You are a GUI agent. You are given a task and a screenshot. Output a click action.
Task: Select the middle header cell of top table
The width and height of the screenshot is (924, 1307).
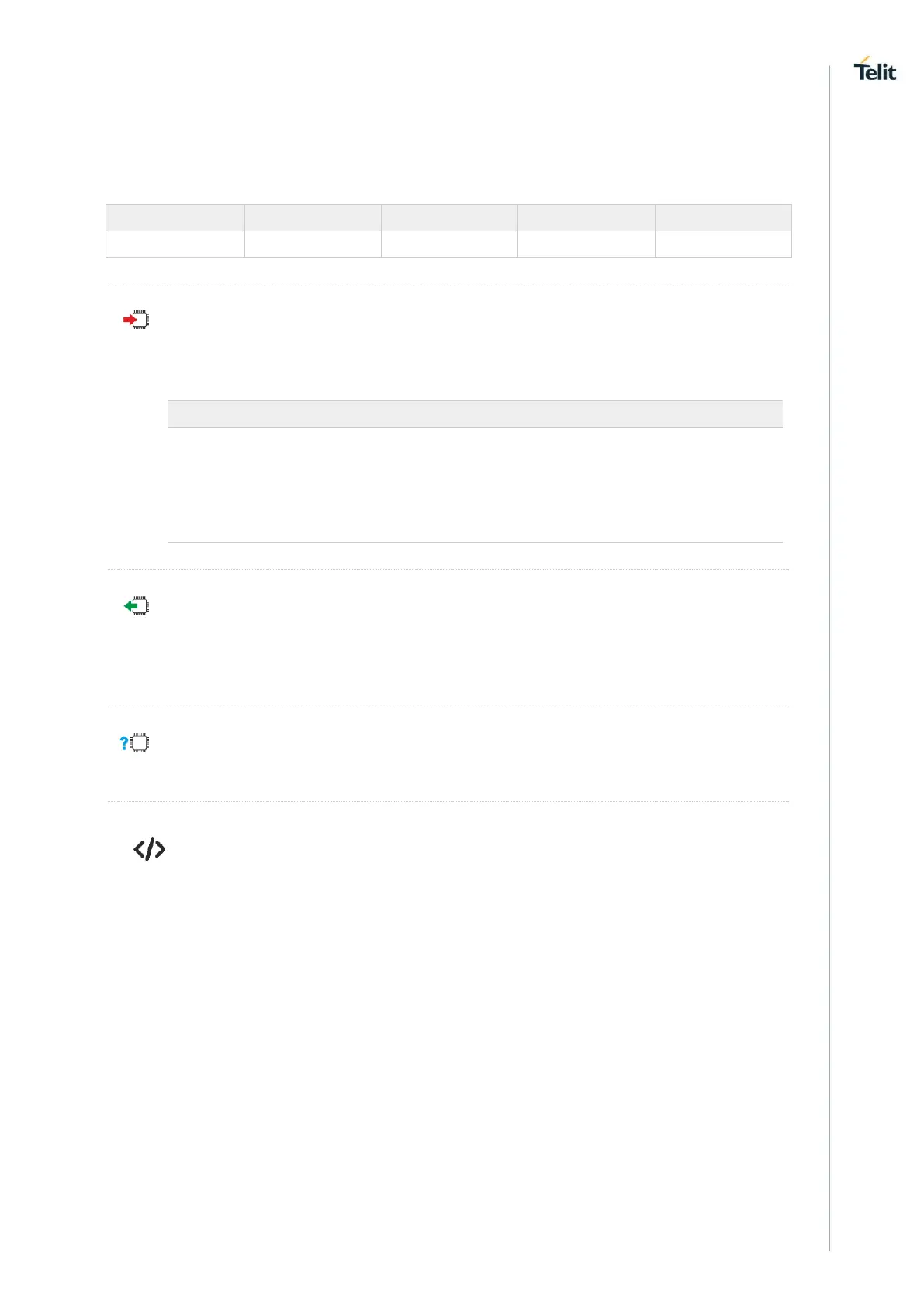449,217
